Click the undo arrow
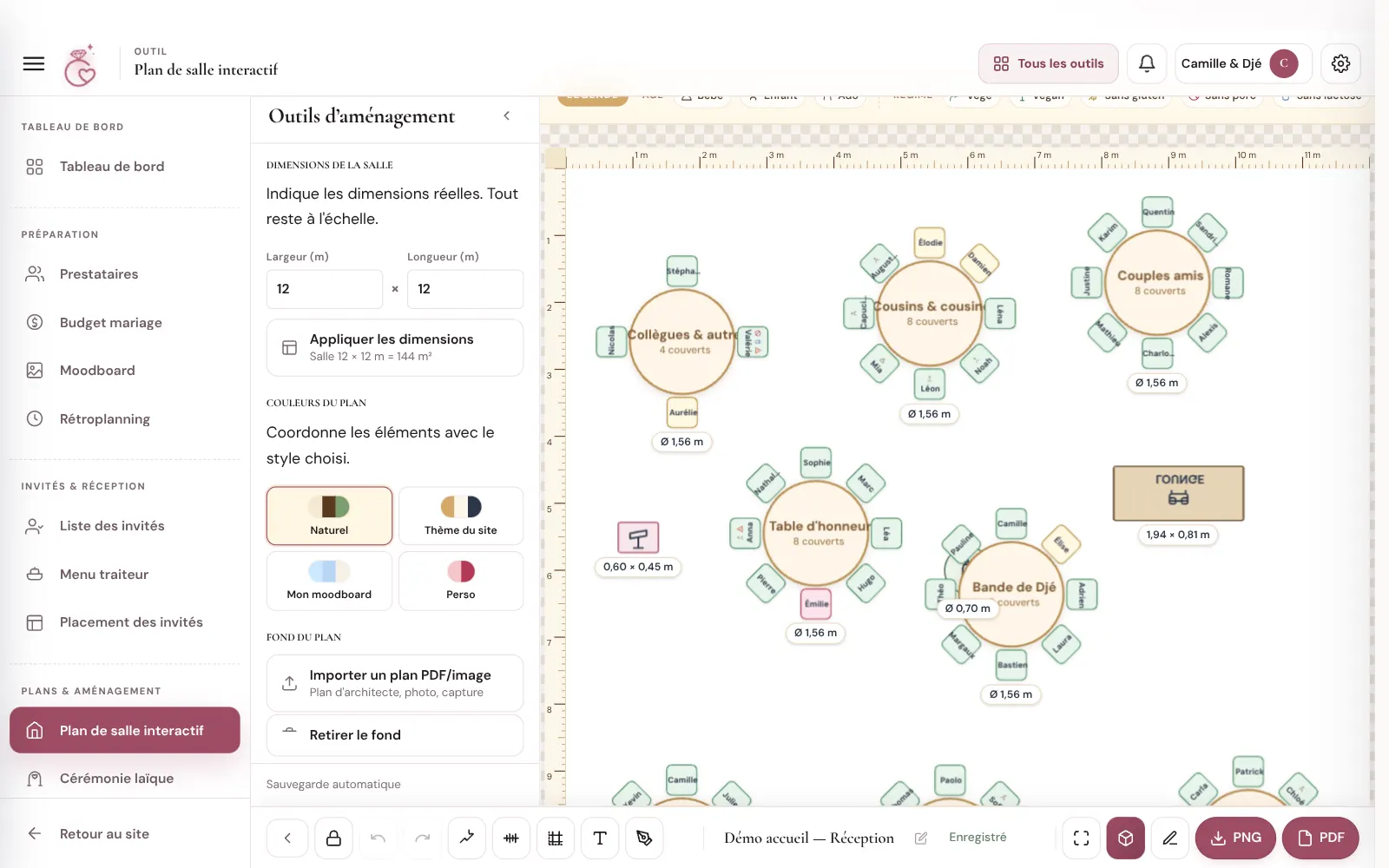This screenshot has height=868, width=1389. pos(378,838)
